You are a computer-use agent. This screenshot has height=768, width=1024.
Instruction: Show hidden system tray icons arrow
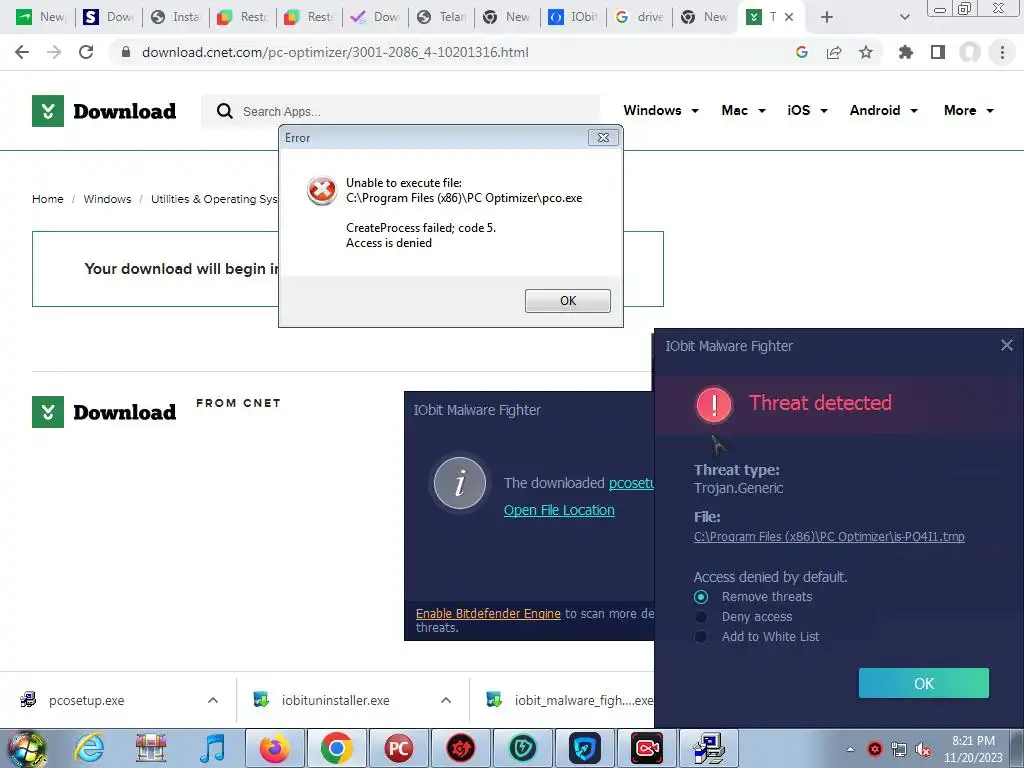[x=850, y=749]
